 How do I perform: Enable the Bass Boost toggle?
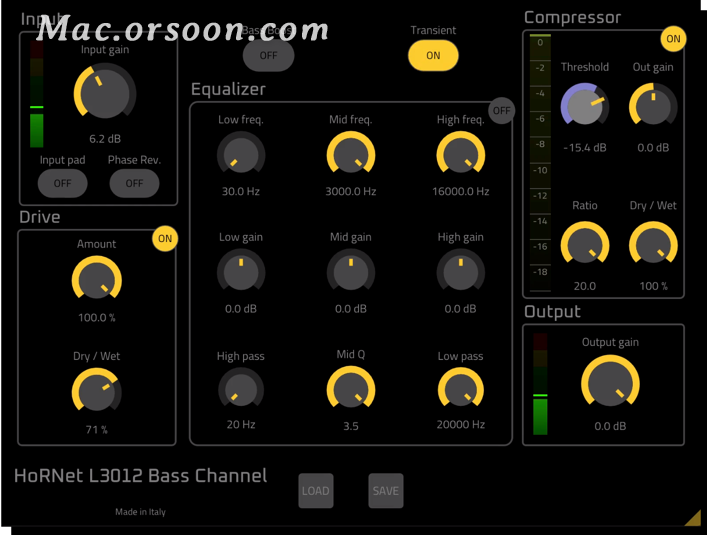(268, 55)
